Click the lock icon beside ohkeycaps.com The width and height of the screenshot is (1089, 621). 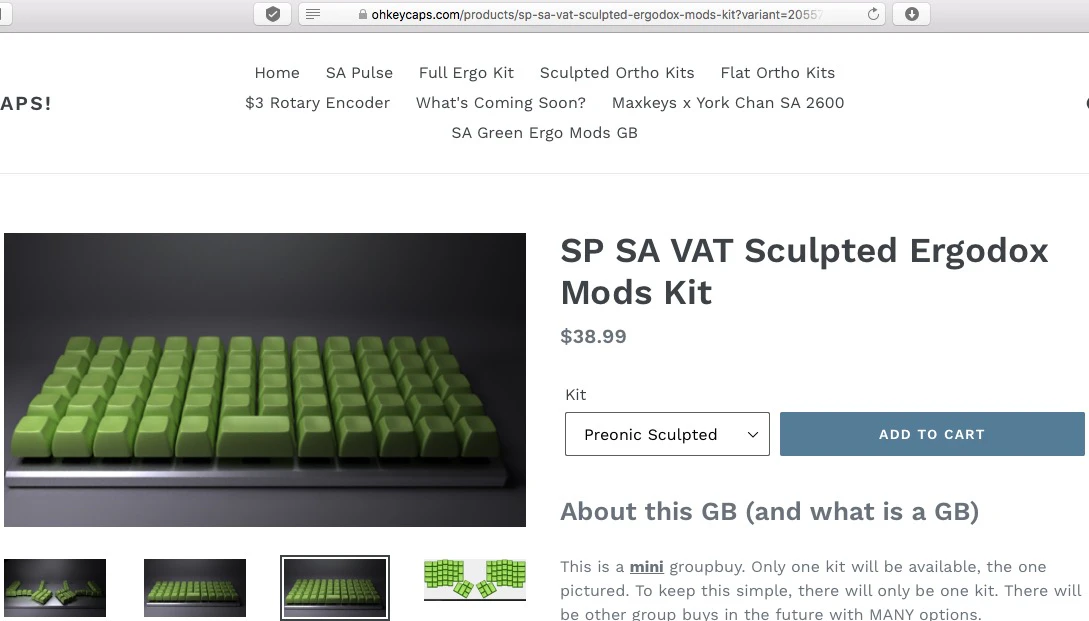click(363, 15)
